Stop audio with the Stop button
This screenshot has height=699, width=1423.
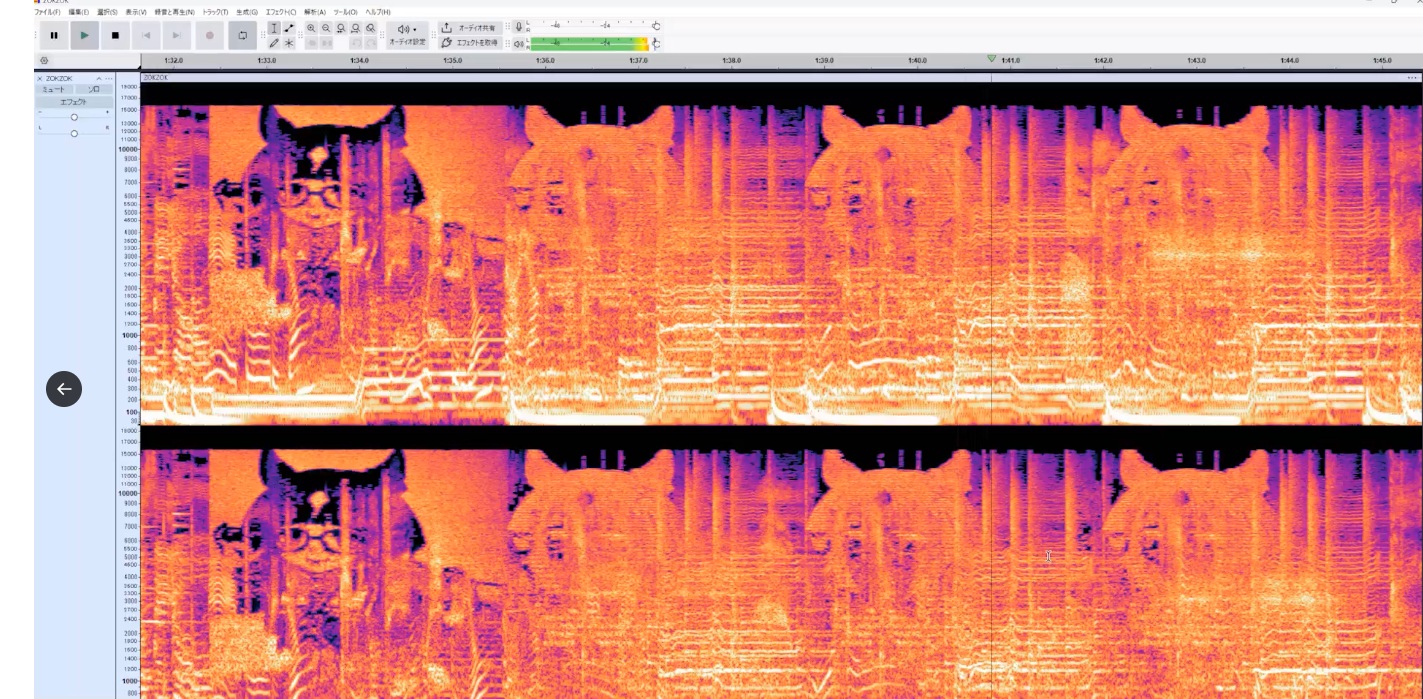click(x=115, y=36)
